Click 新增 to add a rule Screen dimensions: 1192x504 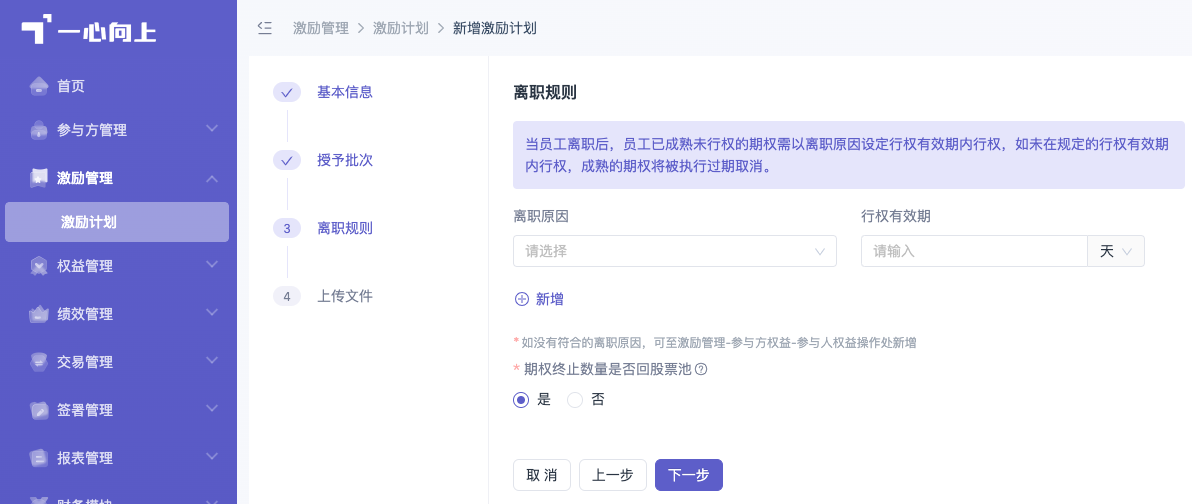tap(540, 300)
